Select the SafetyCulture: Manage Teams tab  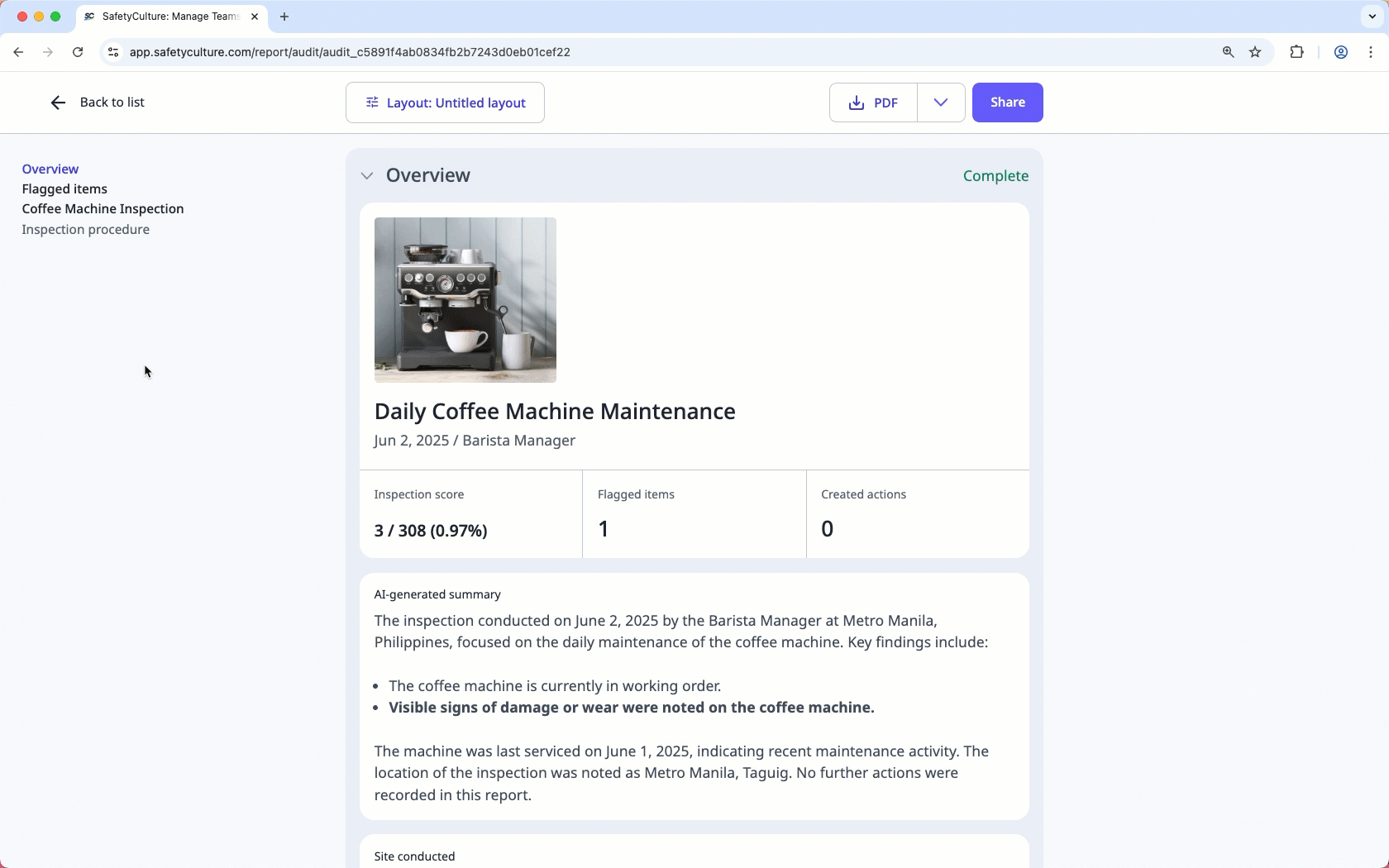[171, 17]
